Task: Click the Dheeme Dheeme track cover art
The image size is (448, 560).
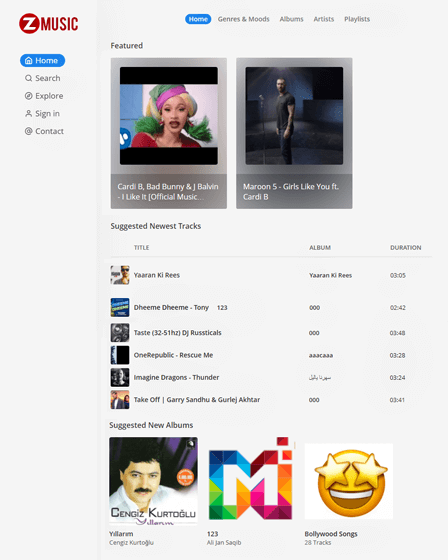Action: point(120,308)
